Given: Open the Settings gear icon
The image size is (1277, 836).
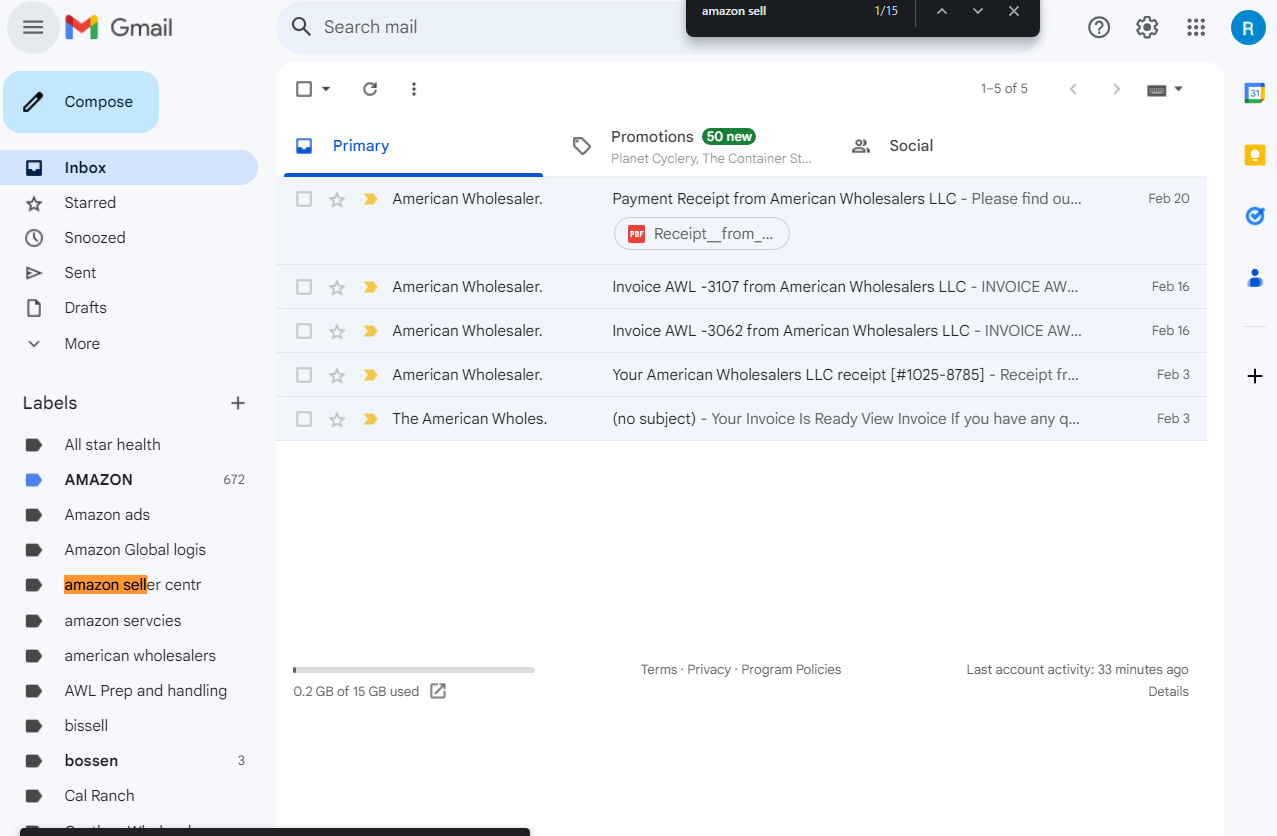Looking at the screenshot, I should pos(1147,27).
